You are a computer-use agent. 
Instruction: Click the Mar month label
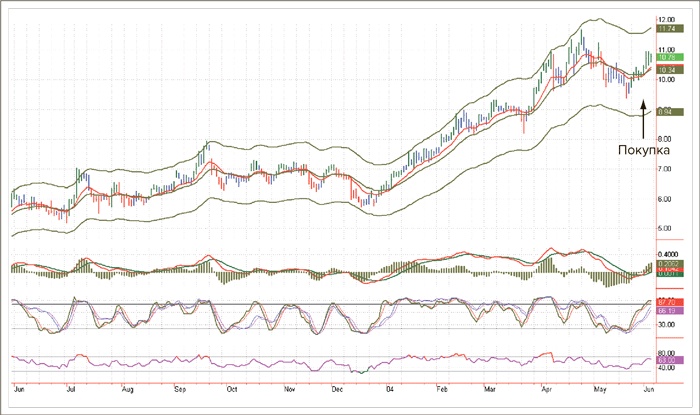[x=492, y=383]
